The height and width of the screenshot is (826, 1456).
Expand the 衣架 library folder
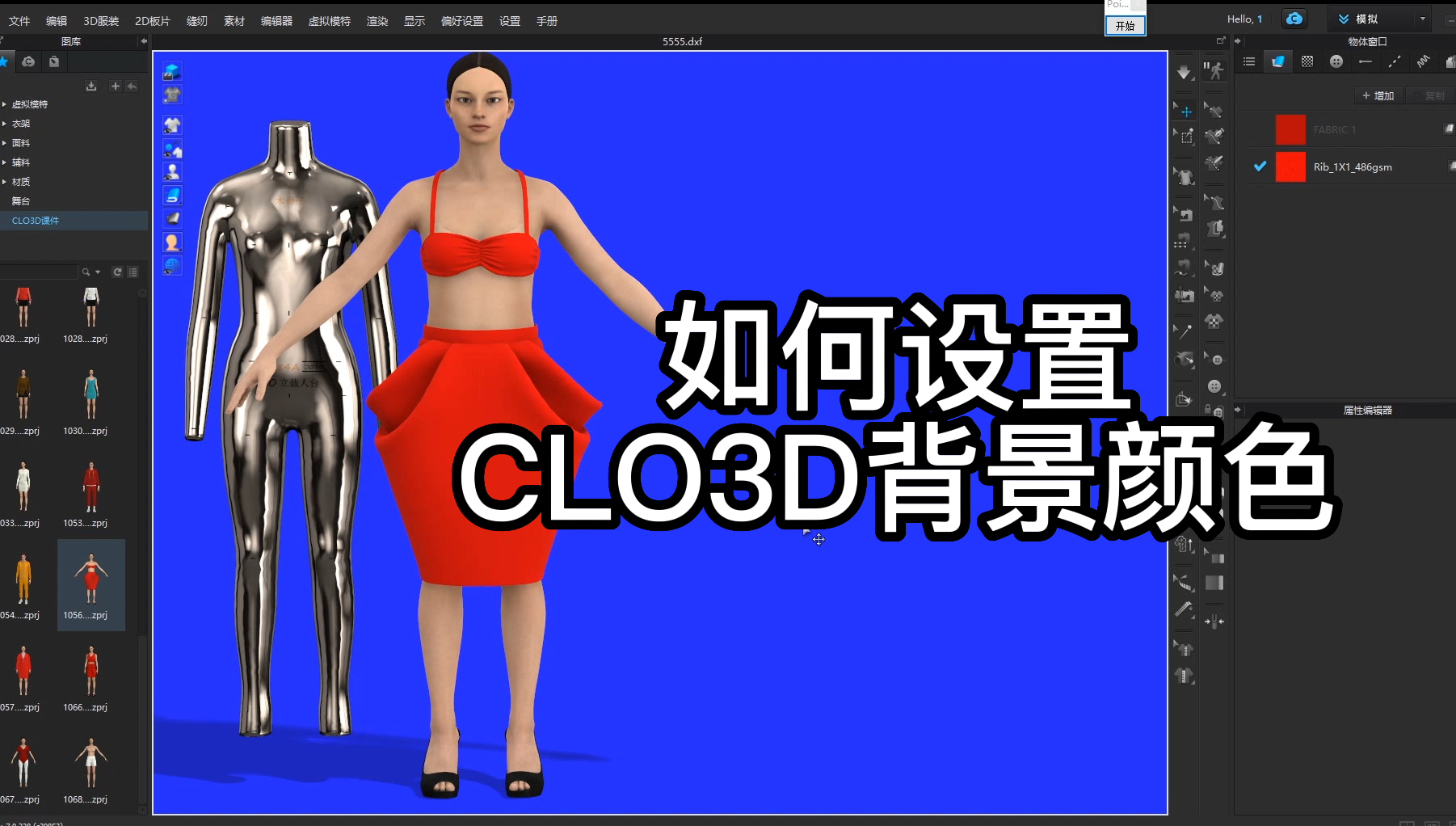coord(5,124)
